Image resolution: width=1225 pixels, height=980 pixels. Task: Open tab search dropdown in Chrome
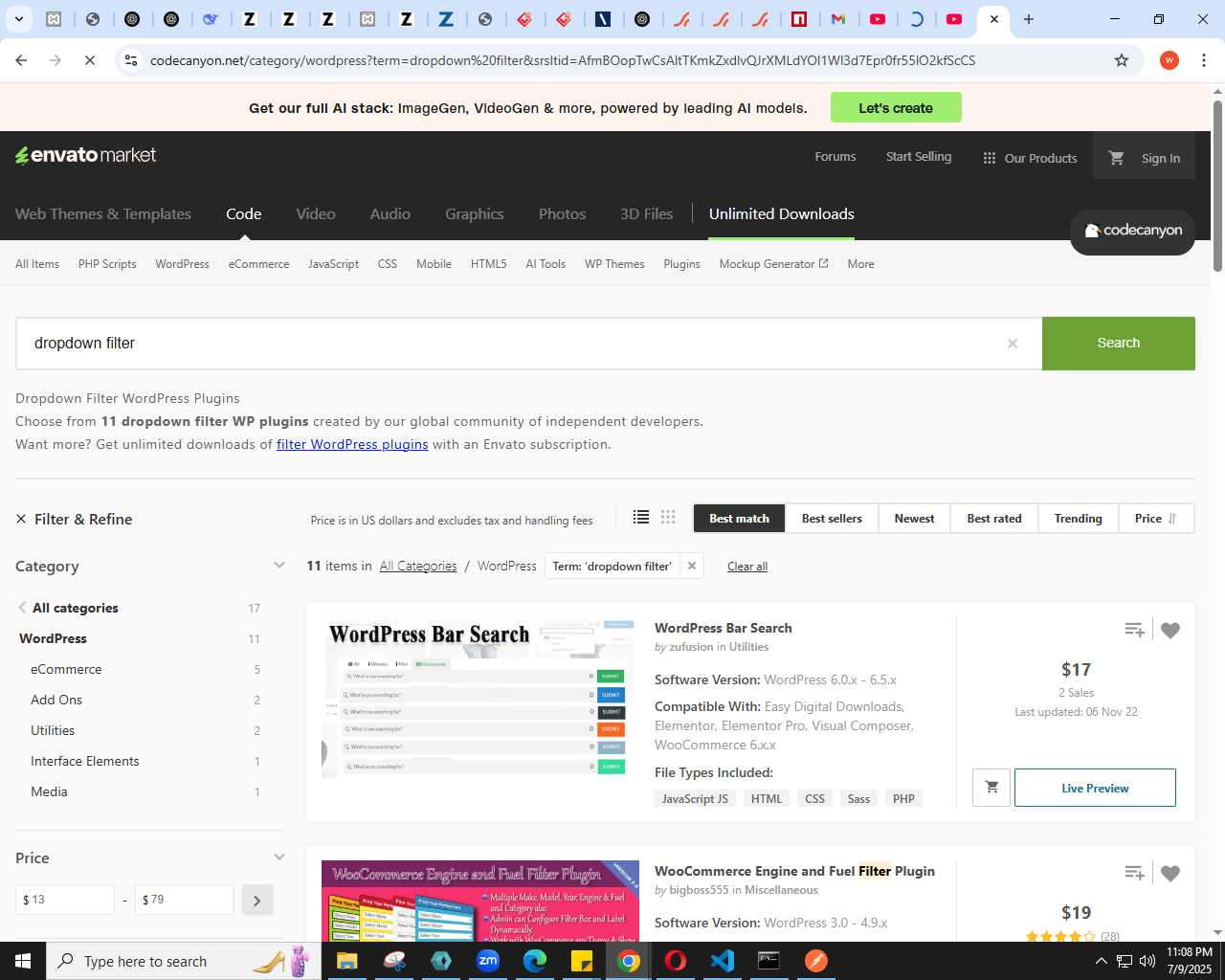[x=18, y=19]
